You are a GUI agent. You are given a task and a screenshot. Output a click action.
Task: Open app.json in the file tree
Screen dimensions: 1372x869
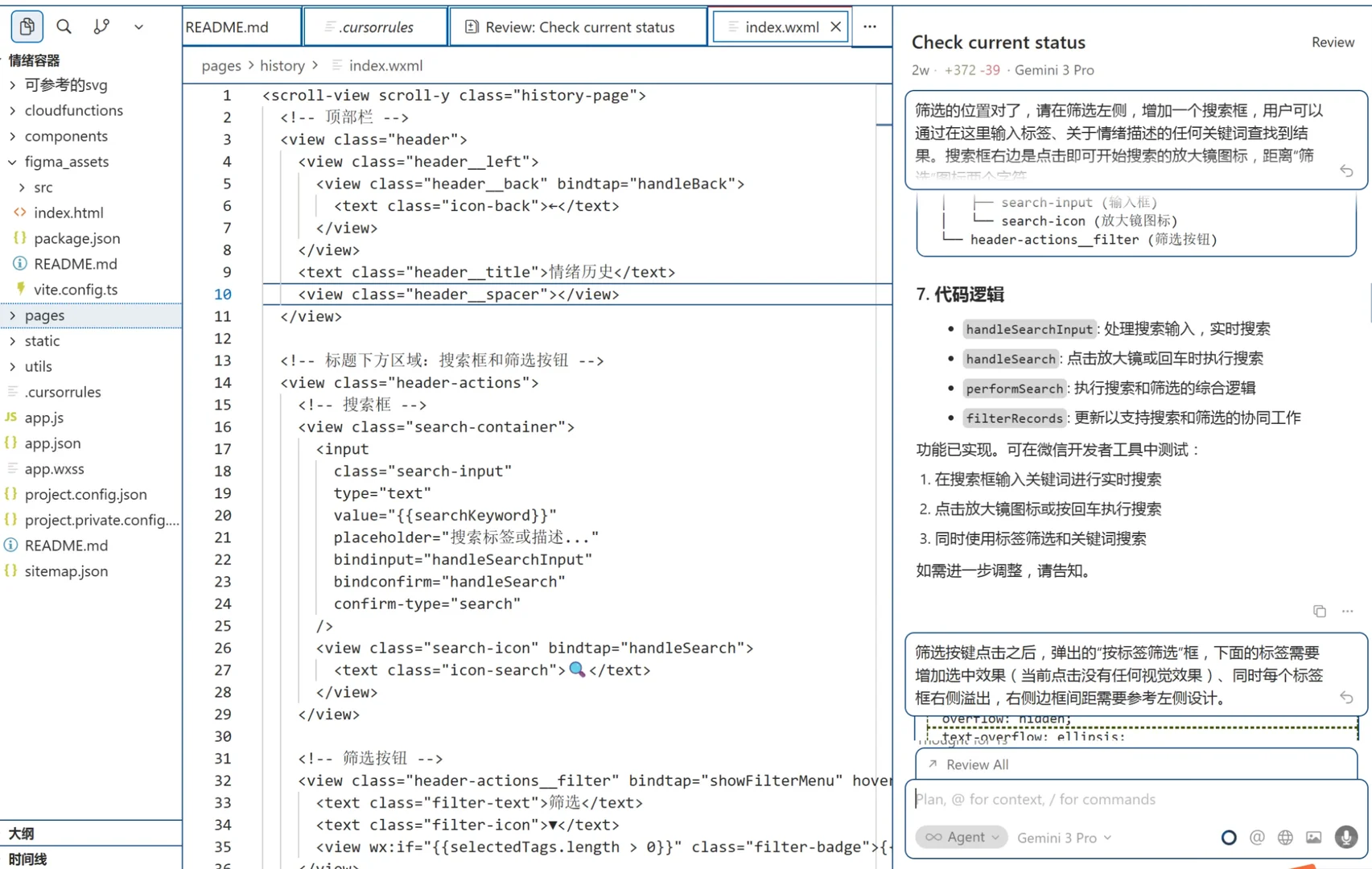point(91,443)
